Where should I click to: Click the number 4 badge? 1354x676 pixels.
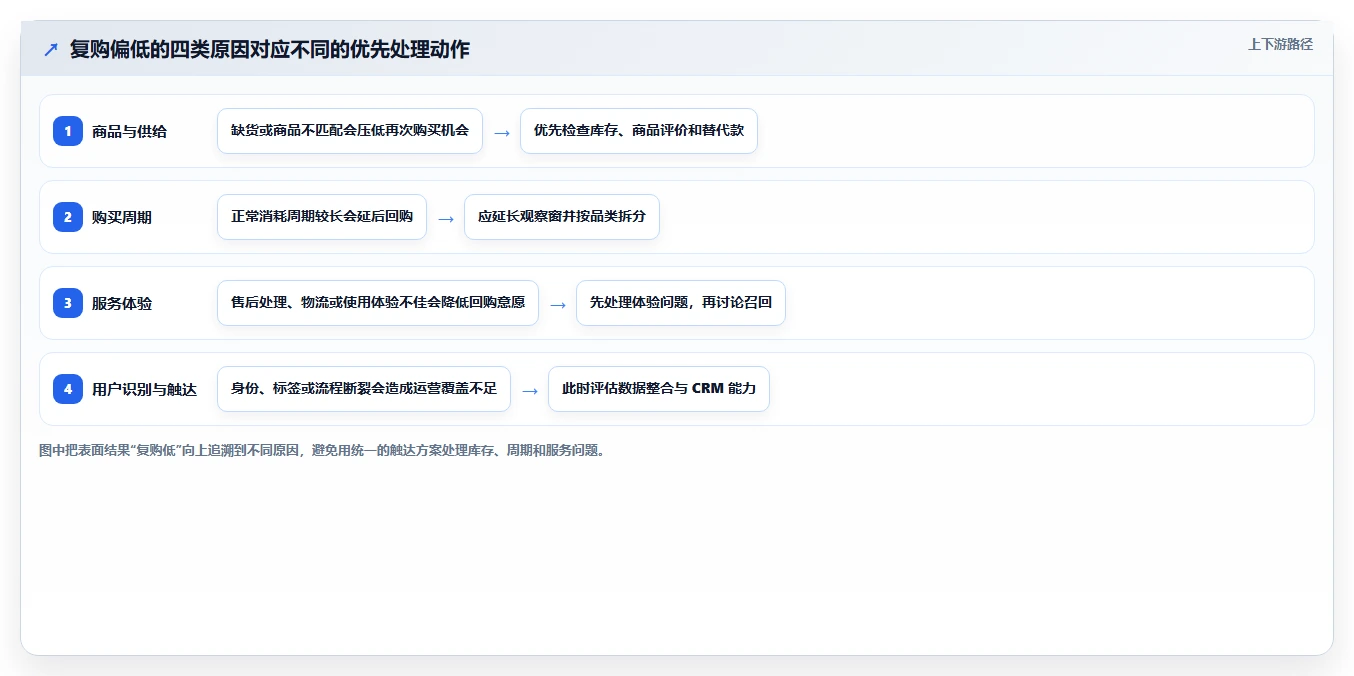(68, 389)
